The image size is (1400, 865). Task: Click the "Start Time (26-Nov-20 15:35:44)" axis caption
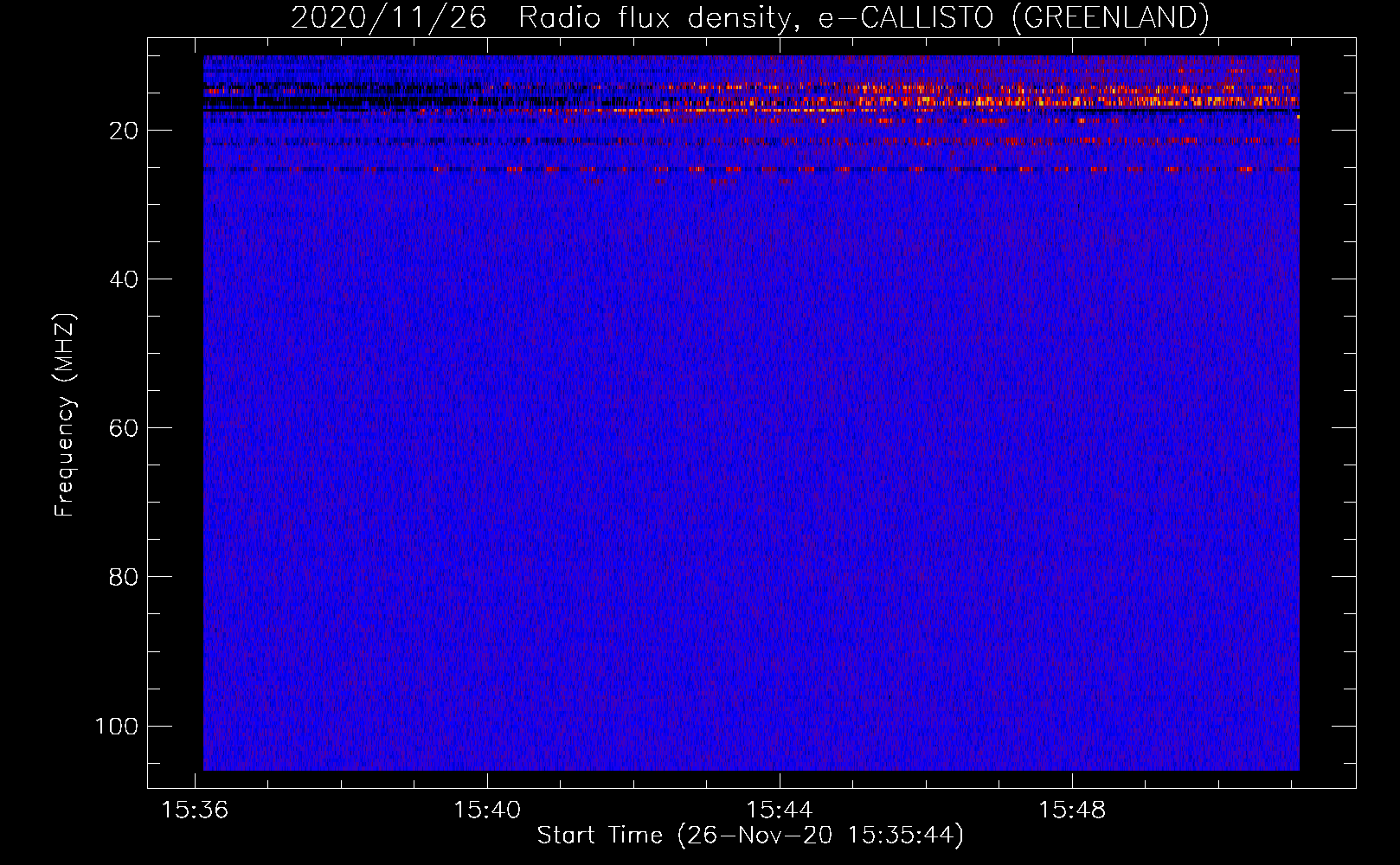750,836
